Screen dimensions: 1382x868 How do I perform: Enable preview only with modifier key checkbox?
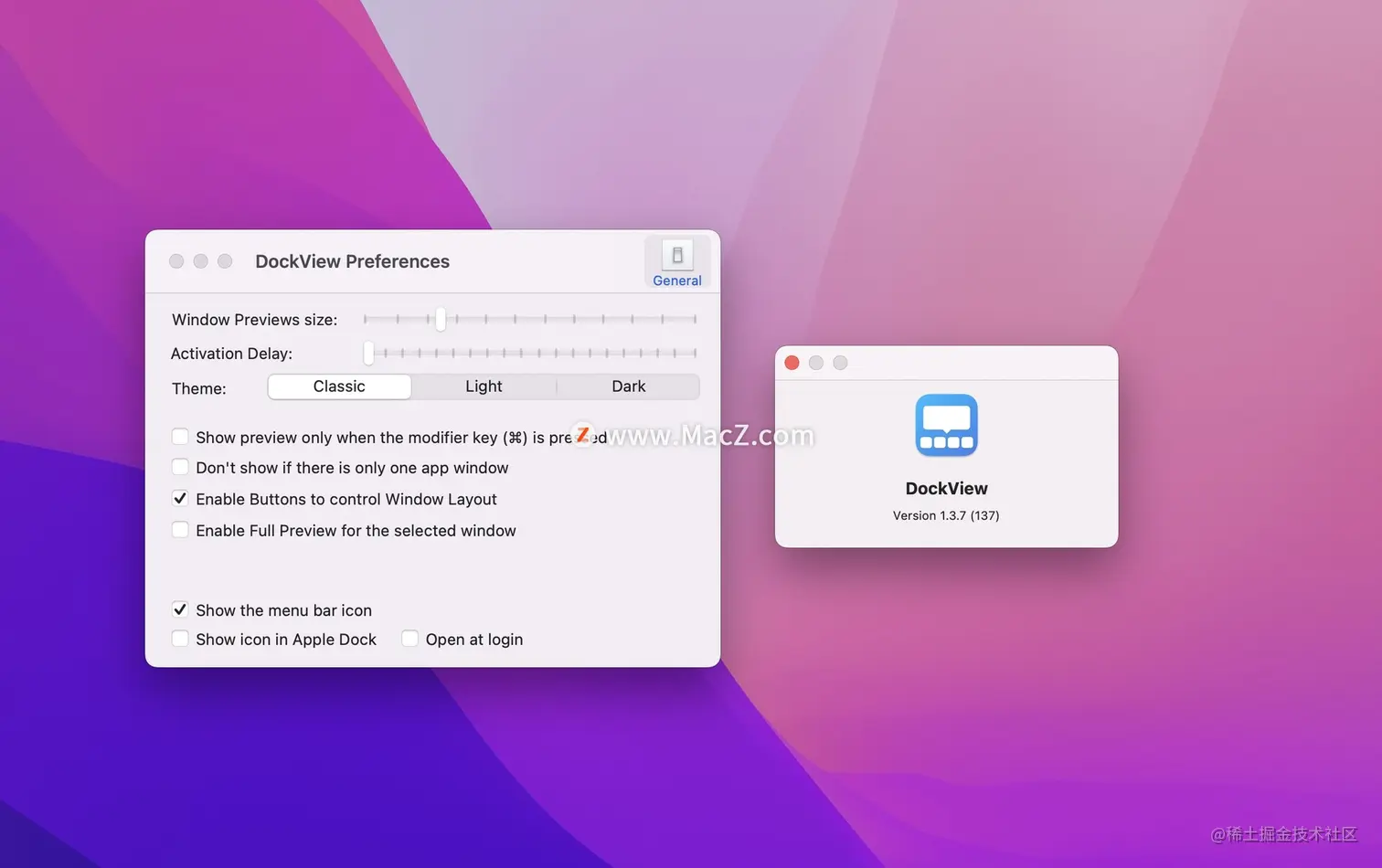tap(180, 437)
